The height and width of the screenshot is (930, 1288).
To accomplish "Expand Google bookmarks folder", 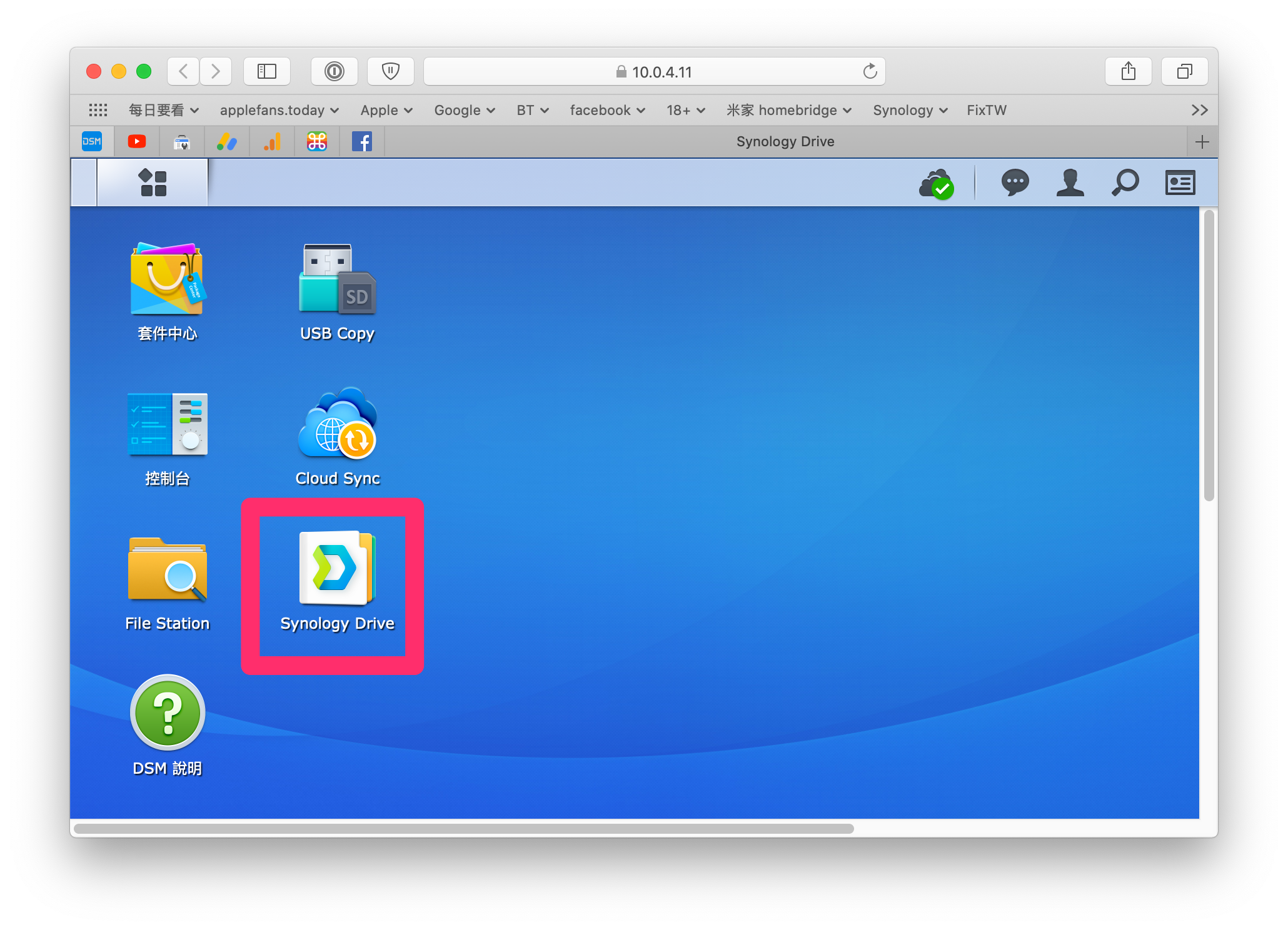I will tap(465, 110).
